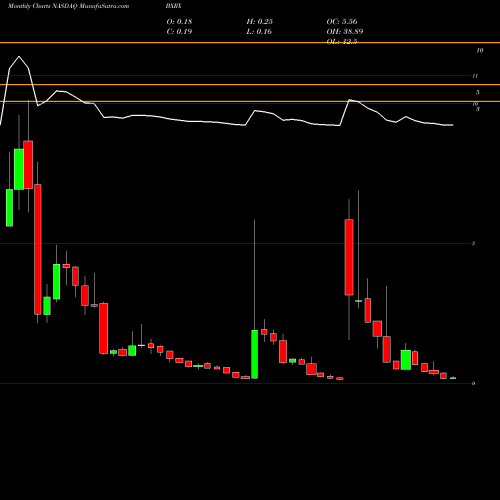This screenshot has height=500, width=500.
Task: Click the 'OC: 5.56' value
Action: click(342, 21)
